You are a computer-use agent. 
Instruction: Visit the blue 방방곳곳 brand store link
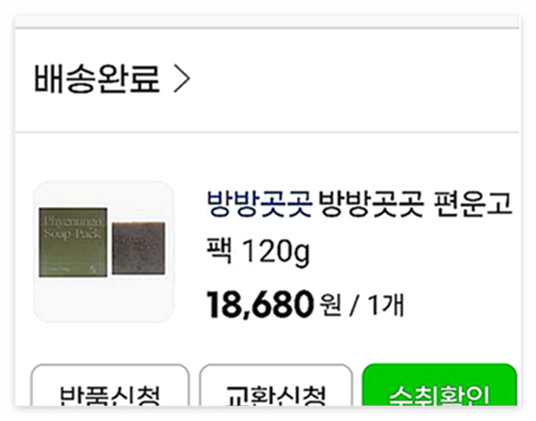pos(259,204)
